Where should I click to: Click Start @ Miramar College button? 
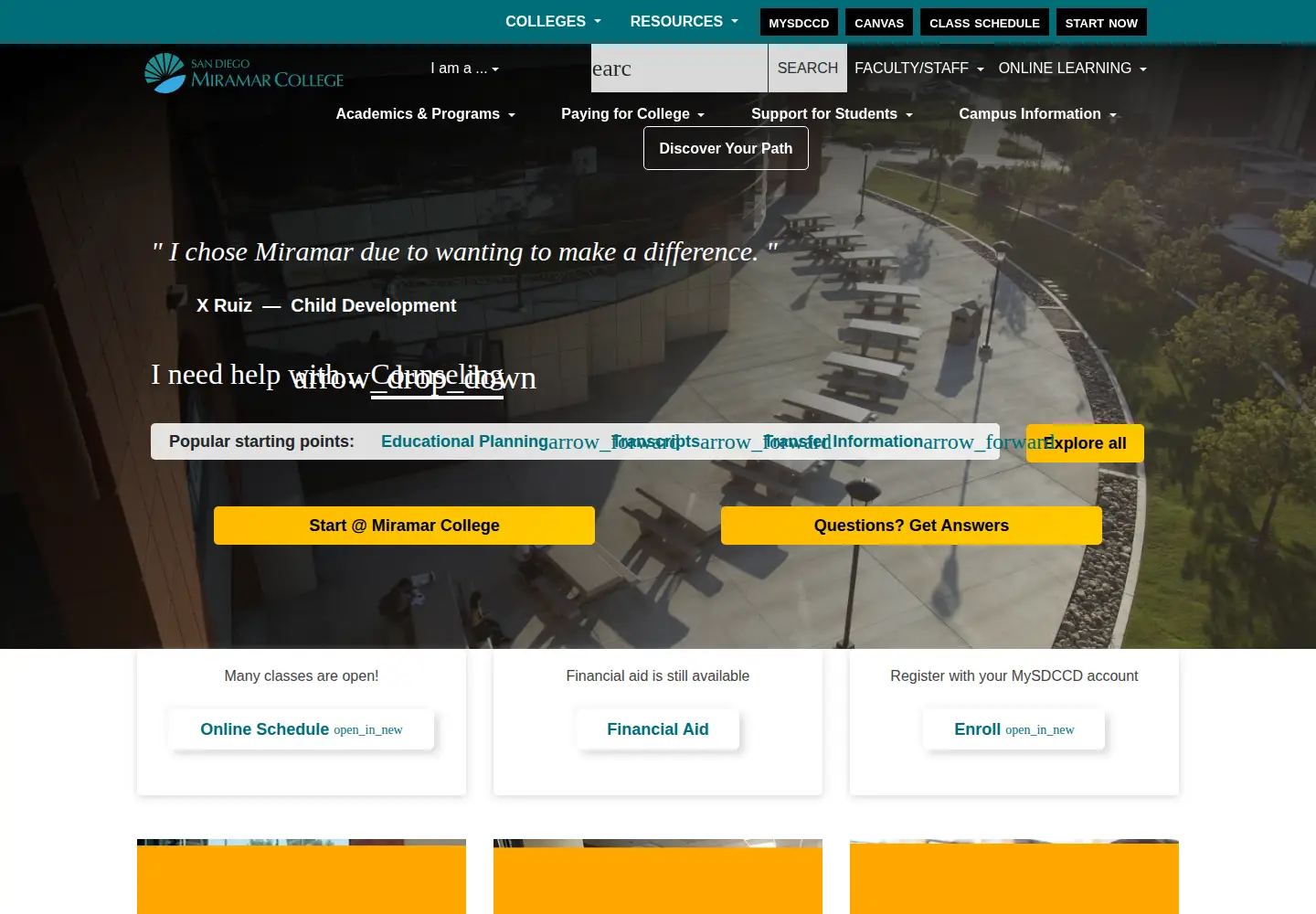404,526
